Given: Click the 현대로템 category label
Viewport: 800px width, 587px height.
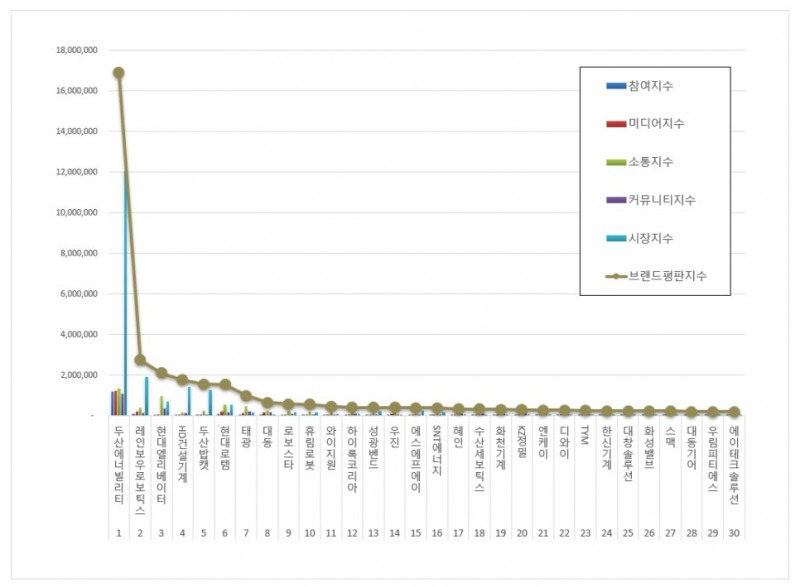Looking at the screenshot, I should click(x=225, y=448).
